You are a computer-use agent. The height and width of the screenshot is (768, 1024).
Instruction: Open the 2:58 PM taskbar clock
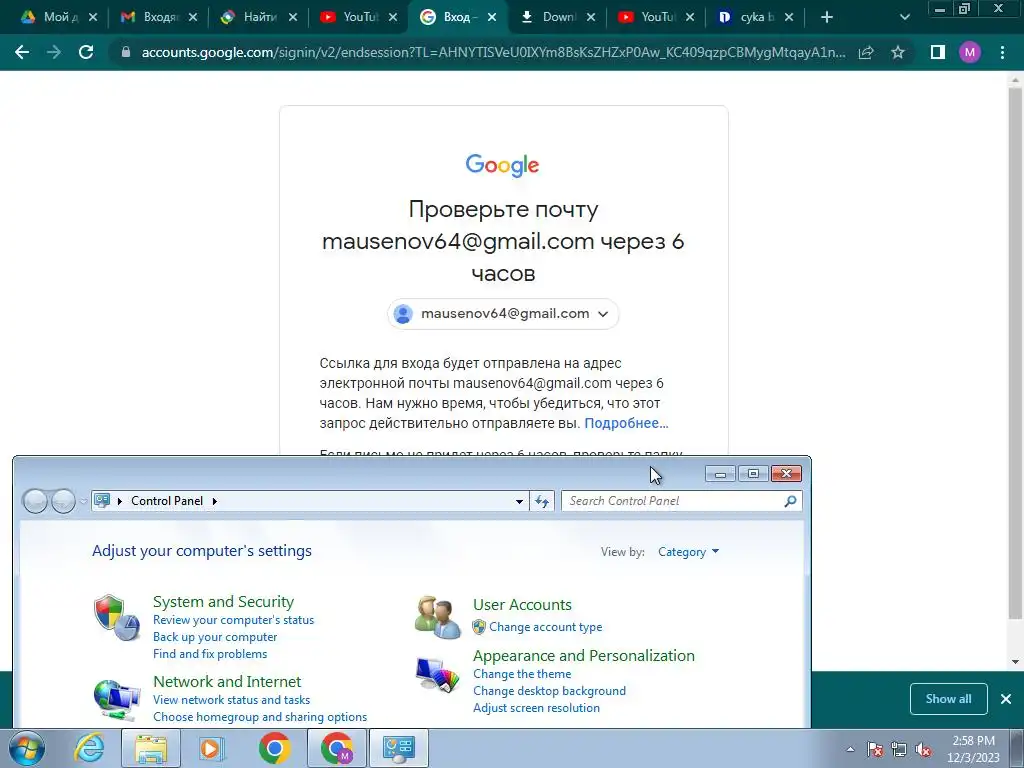coord(973,749)
